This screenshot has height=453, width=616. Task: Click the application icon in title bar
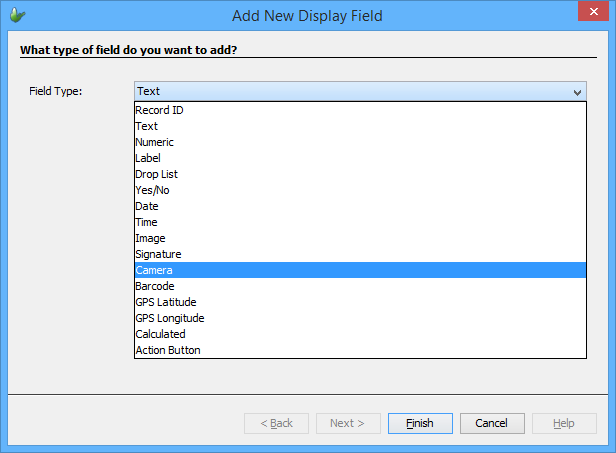pos(17,16)
